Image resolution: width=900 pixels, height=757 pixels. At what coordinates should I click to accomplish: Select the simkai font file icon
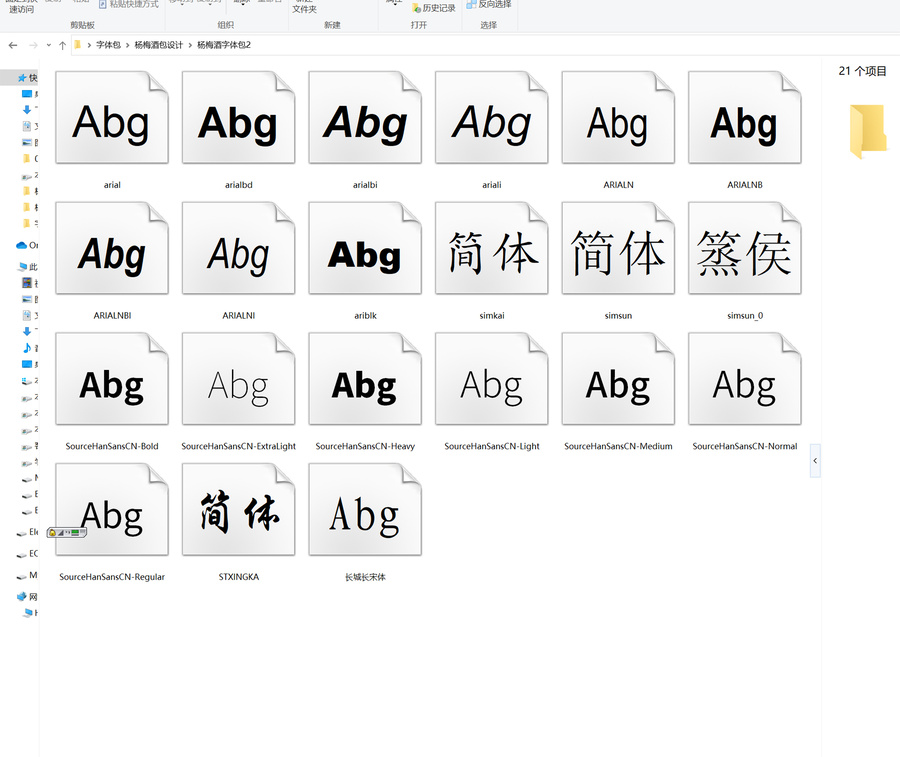click(x=491, y=249)
